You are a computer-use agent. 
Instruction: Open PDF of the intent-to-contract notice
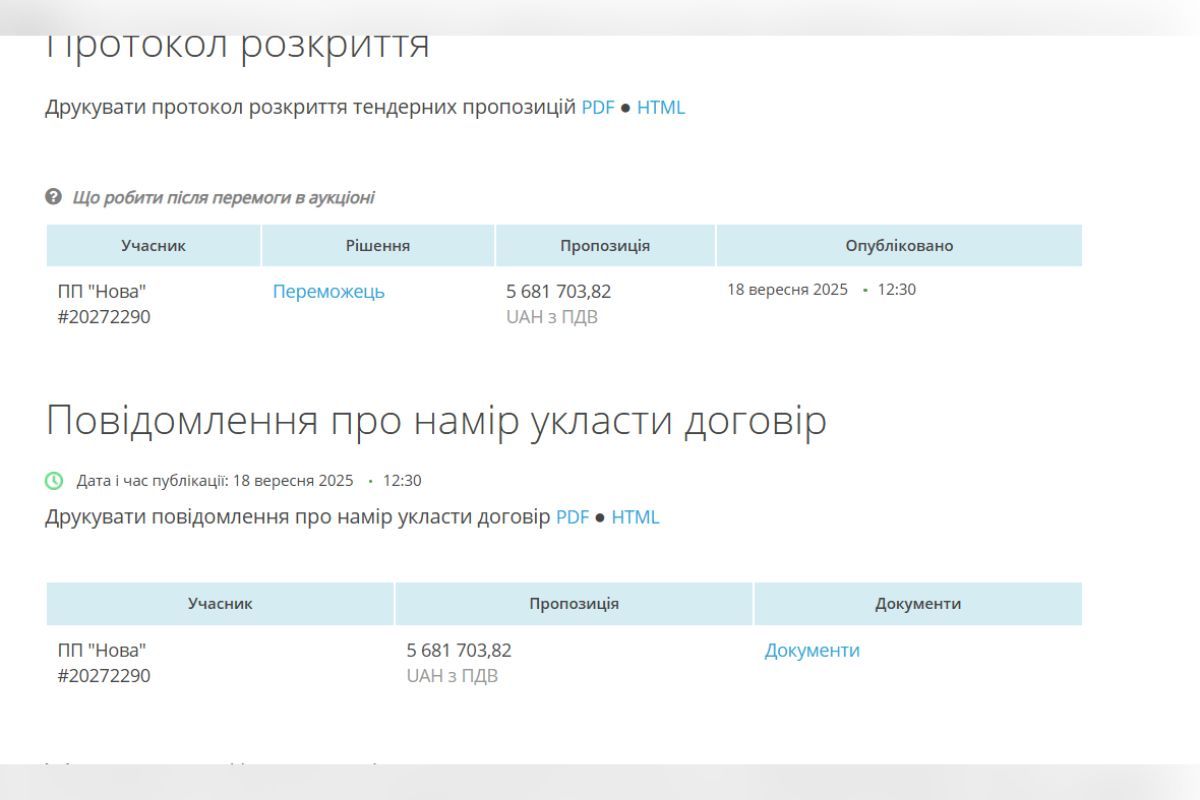coord(572,517)
